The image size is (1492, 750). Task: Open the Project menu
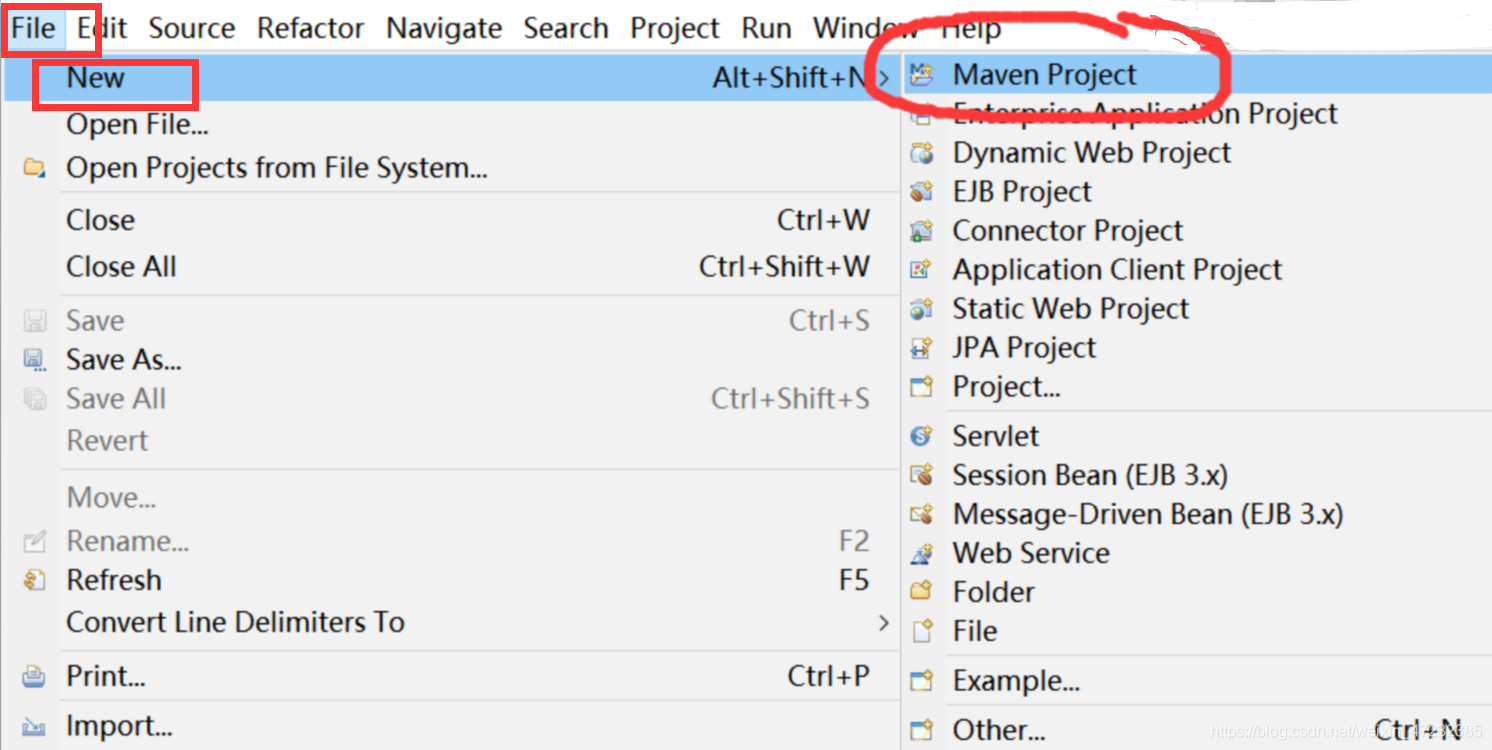coord(675,27)
